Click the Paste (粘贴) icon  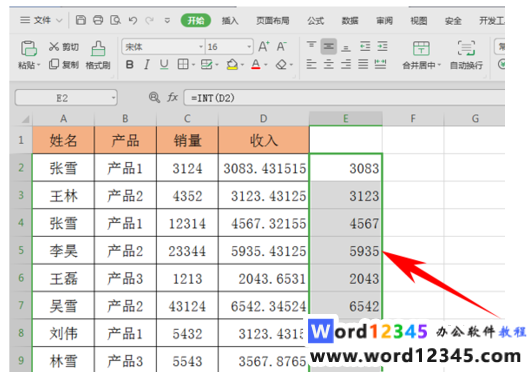click(29, 48)
